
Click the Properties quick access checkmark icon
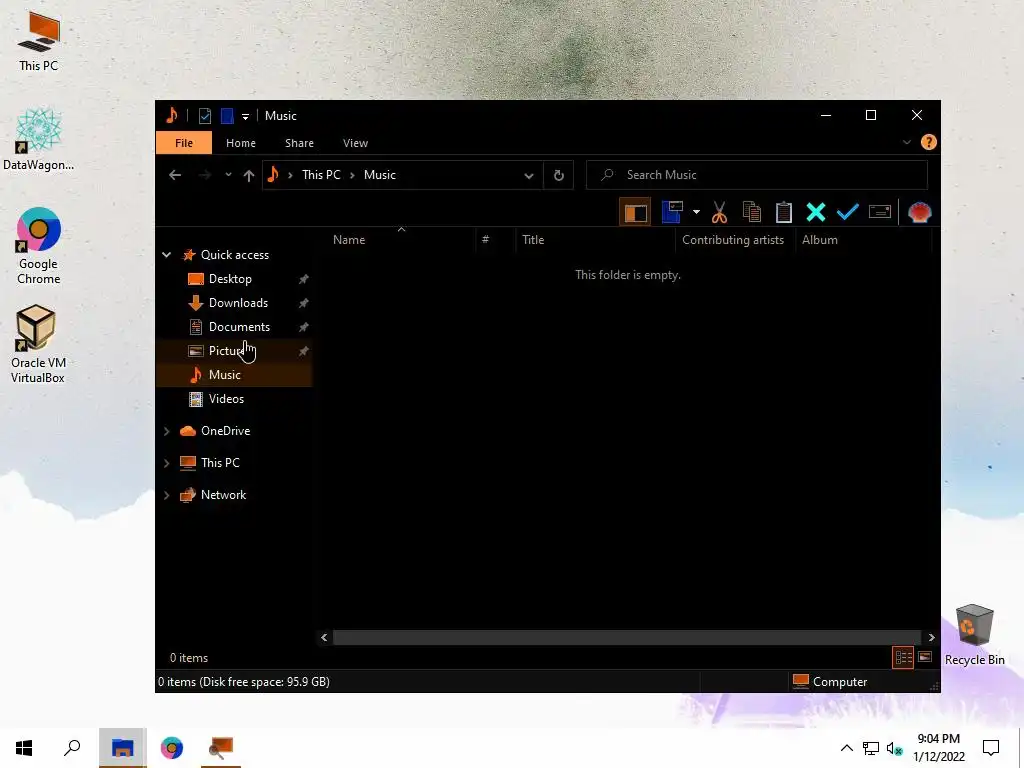pyautogui.click(x=205, y=116)
